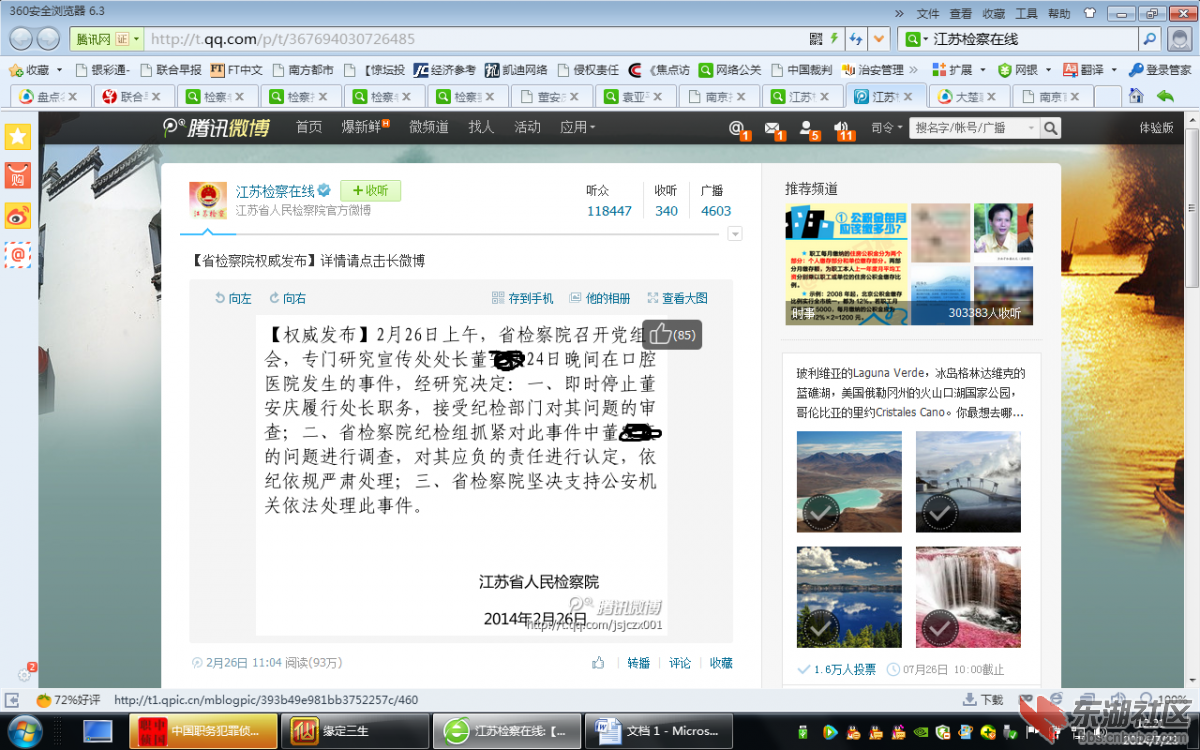
Task: Expand the post options dropdown arrow
Action: 735,233
